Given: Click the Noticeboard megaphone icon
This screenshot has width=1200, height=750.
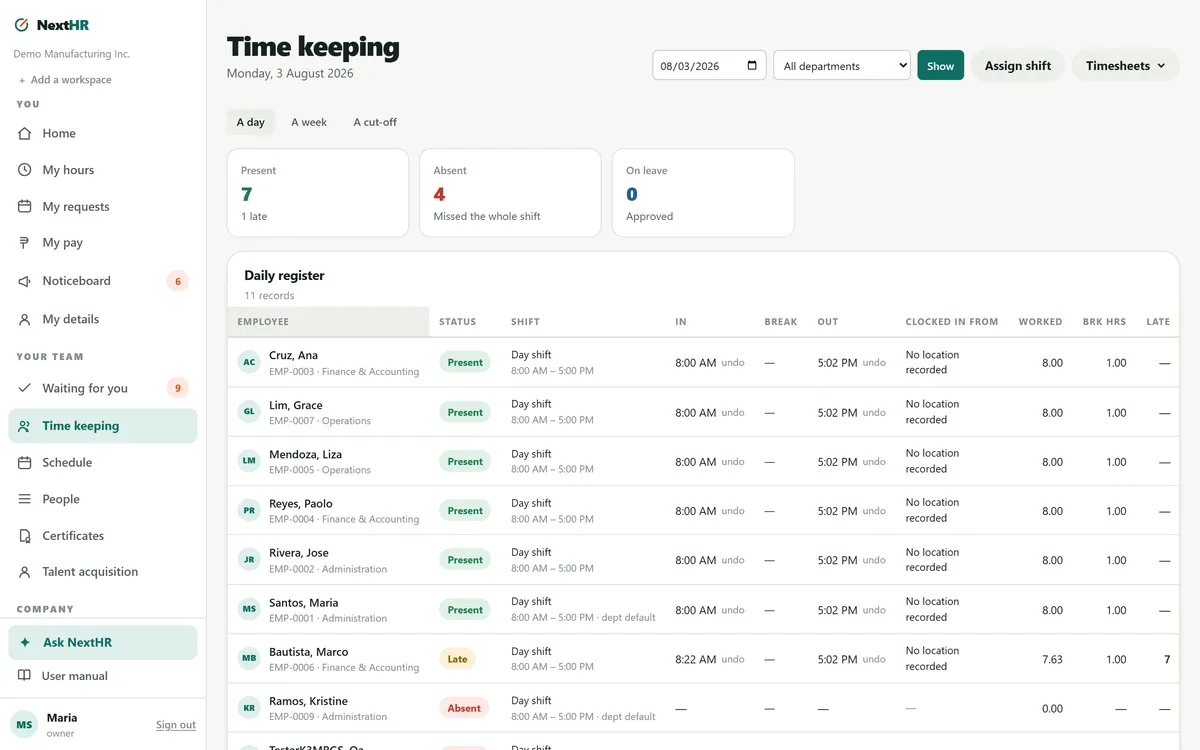Looking at the screenshot, I should pos(25,281).
